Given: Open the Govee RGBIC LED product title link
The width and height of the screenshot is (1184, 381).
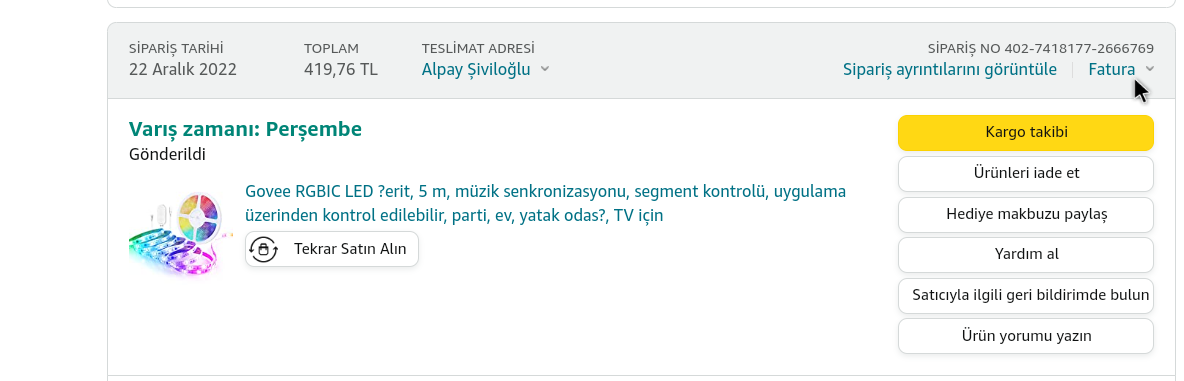Looking at the screenshot, I should [x=545, y=203].
